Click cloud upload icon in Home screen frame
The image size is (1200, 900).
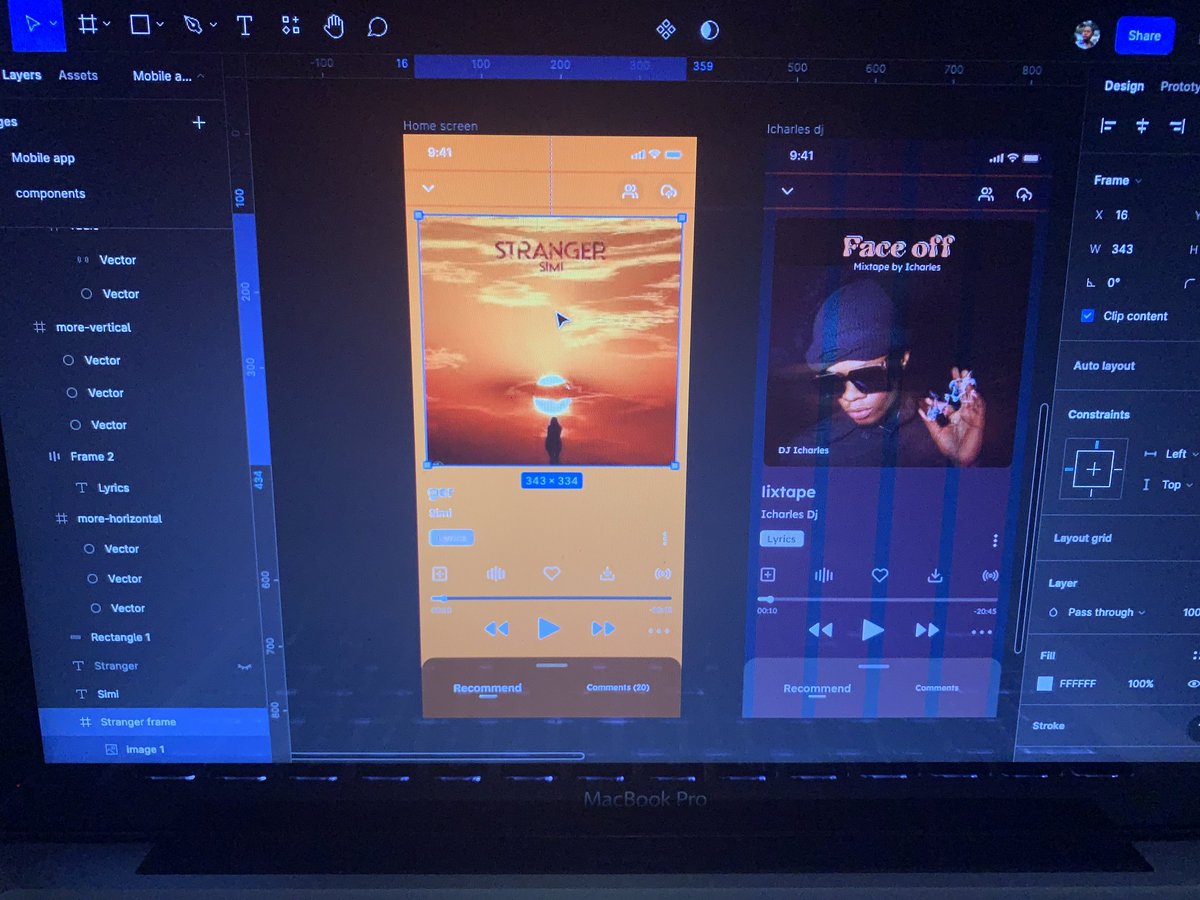point(668,191)
